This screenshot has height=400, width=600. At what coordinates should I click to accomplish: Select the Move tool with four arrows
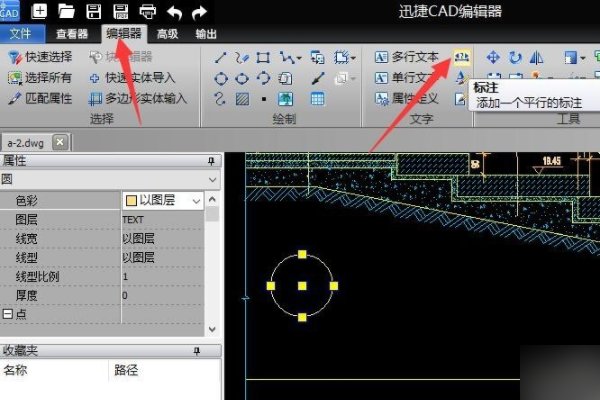pyautogui.click(x=493, y=57)
